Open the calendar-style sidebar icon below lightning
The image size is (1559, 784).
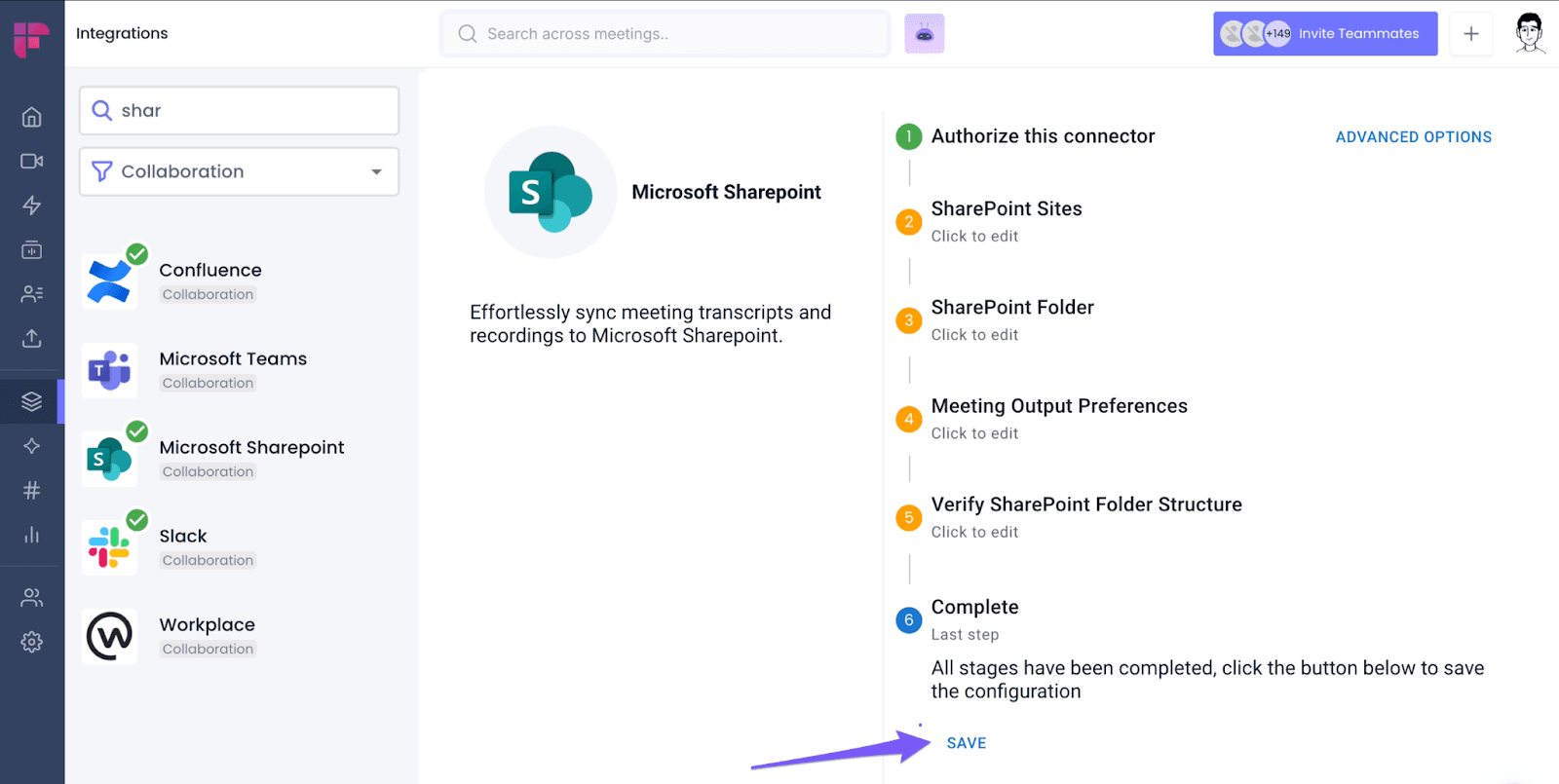click(31, 249)
